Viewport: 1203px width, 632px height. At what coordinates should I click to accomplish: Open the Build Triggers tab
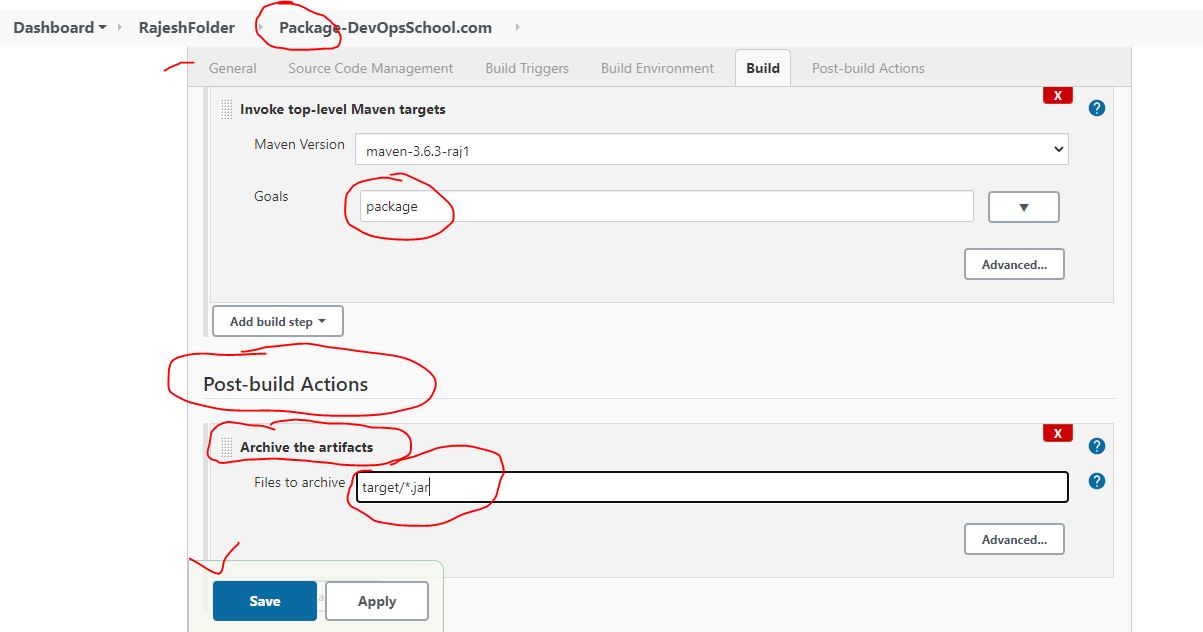527,67
